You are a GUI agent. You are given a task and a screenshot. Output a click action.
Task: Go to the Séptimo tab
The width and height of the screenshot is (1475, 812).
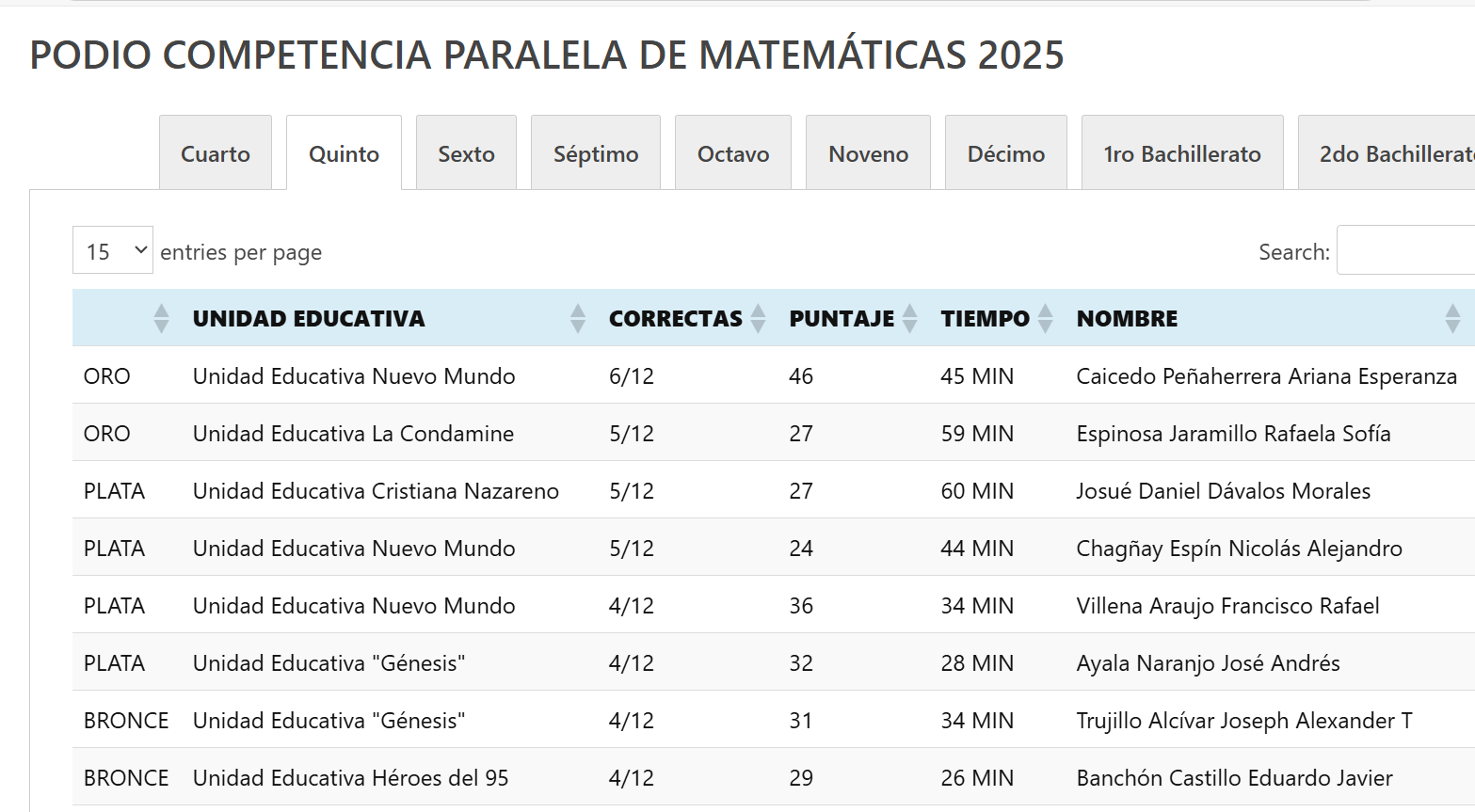coord(596,154)
